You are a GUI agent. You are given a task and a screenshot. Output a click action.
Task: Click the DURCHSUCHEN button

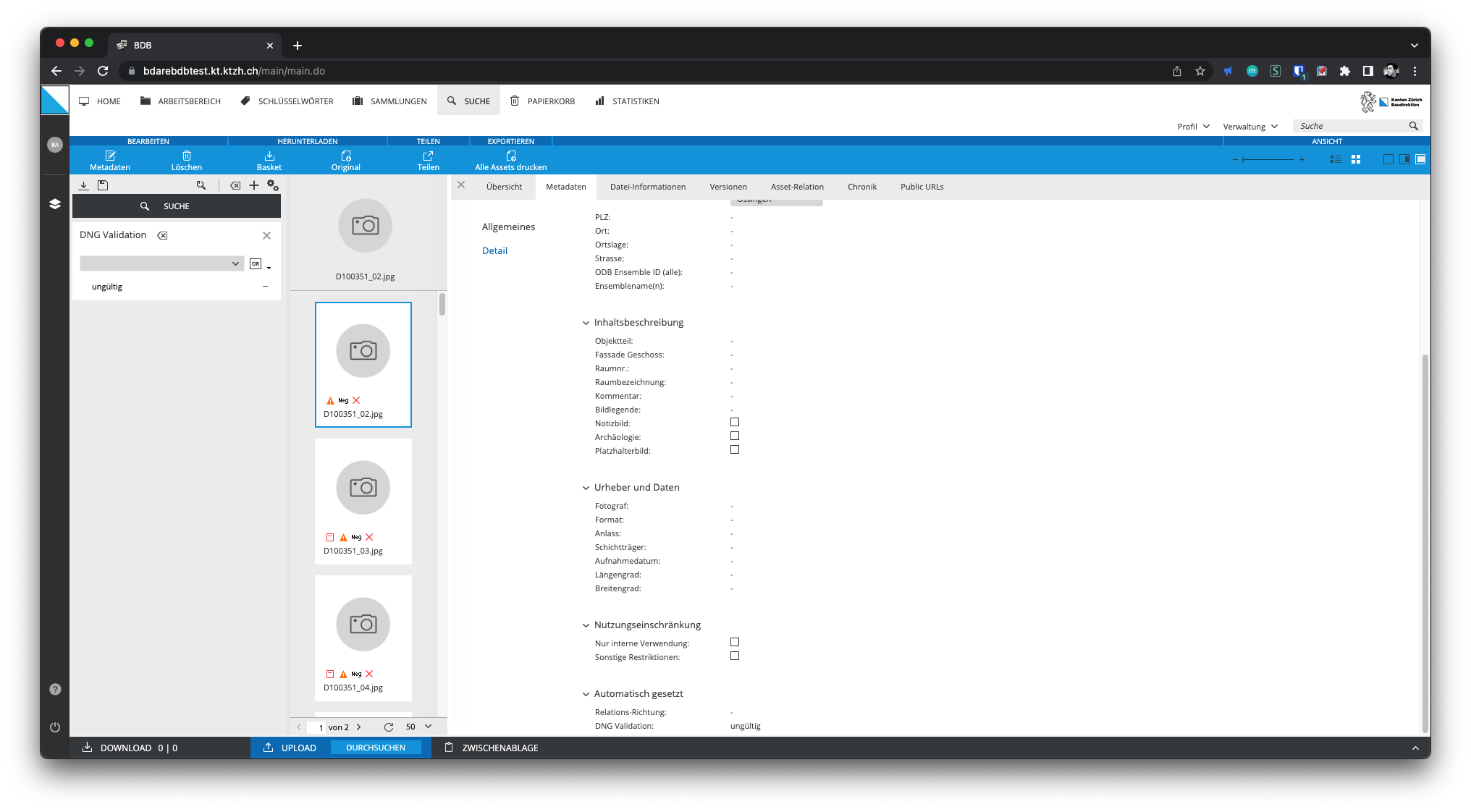coord(376,748)
